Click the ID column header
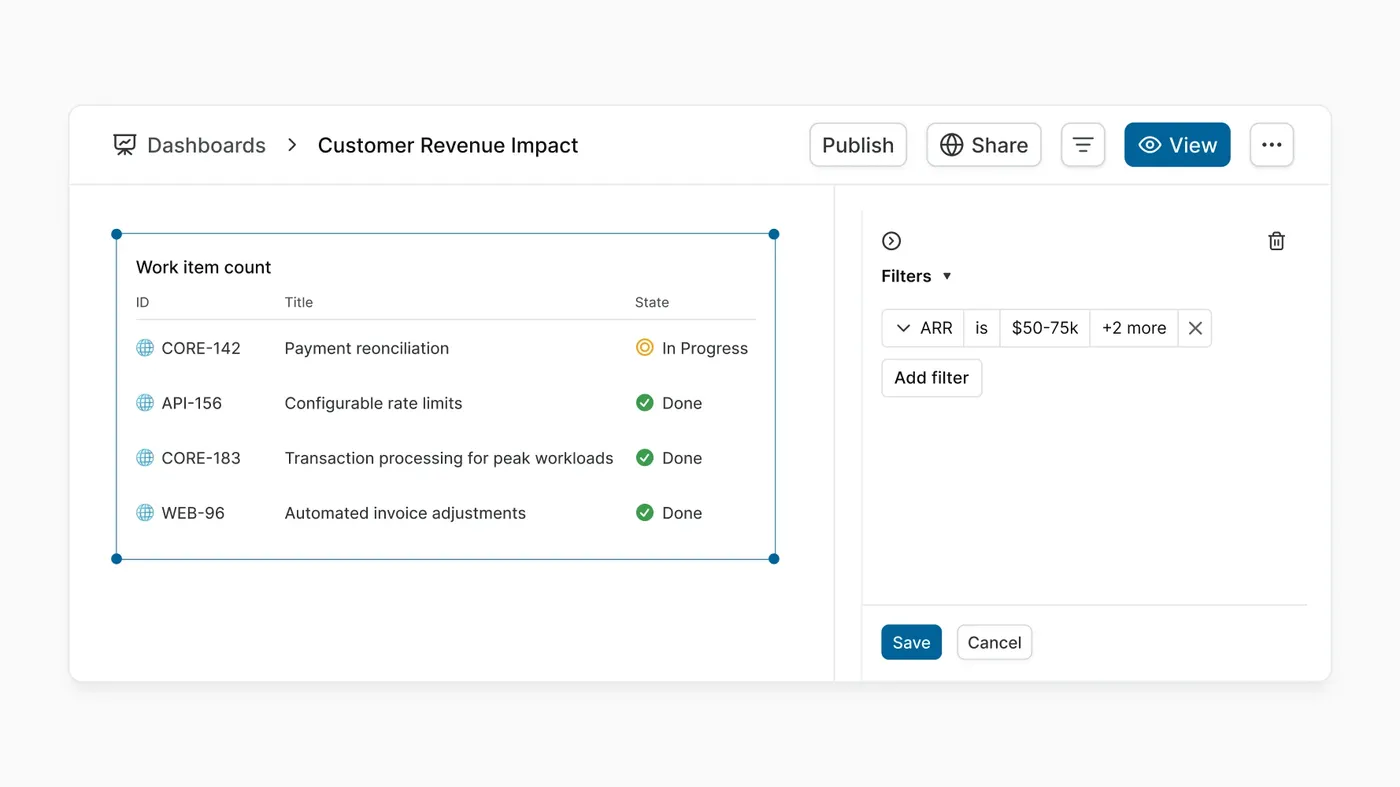This screenshot has width=1400, height=787. tap(143, 302)
